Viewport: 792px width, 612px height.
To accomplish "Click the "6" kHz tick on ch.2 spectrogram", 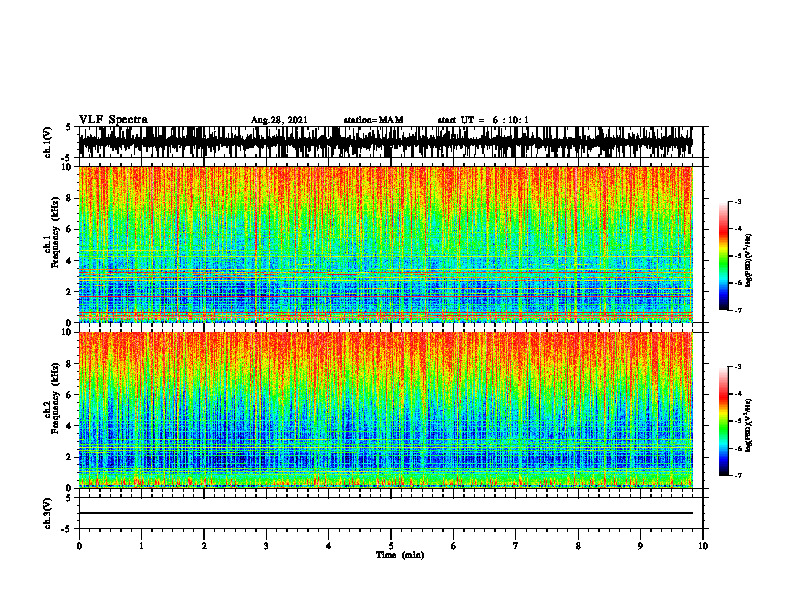I will [x=71, y=395].
